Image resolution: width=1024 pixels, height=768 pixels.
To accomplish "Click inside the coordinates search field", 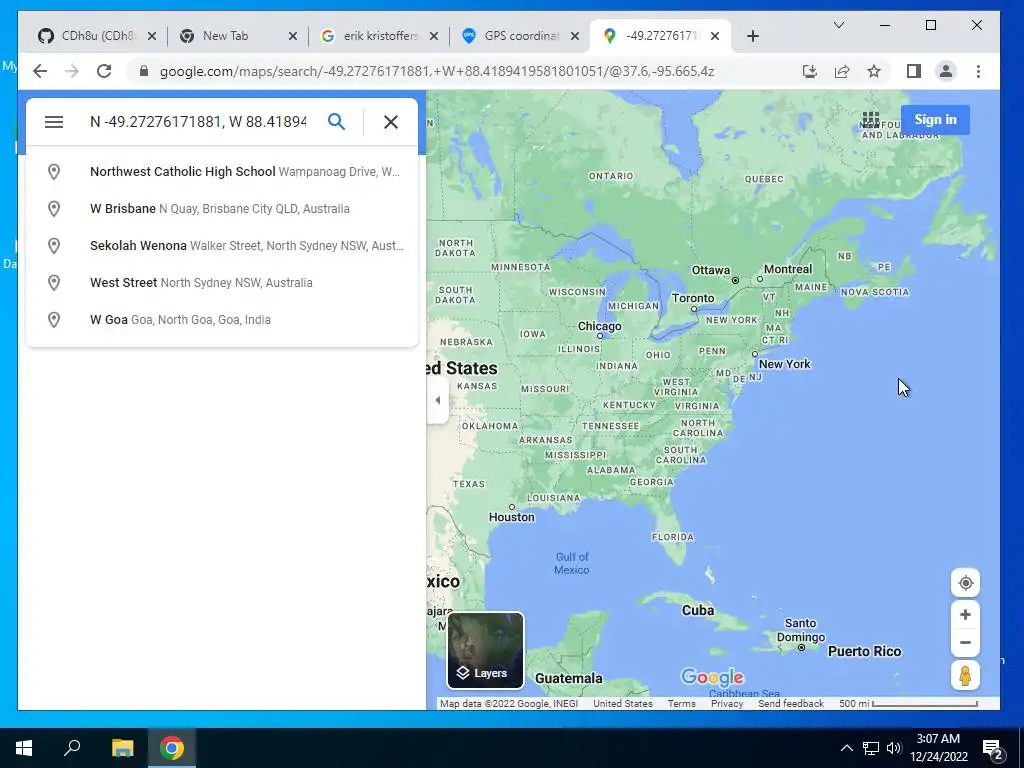I will [x=198, y=122].
